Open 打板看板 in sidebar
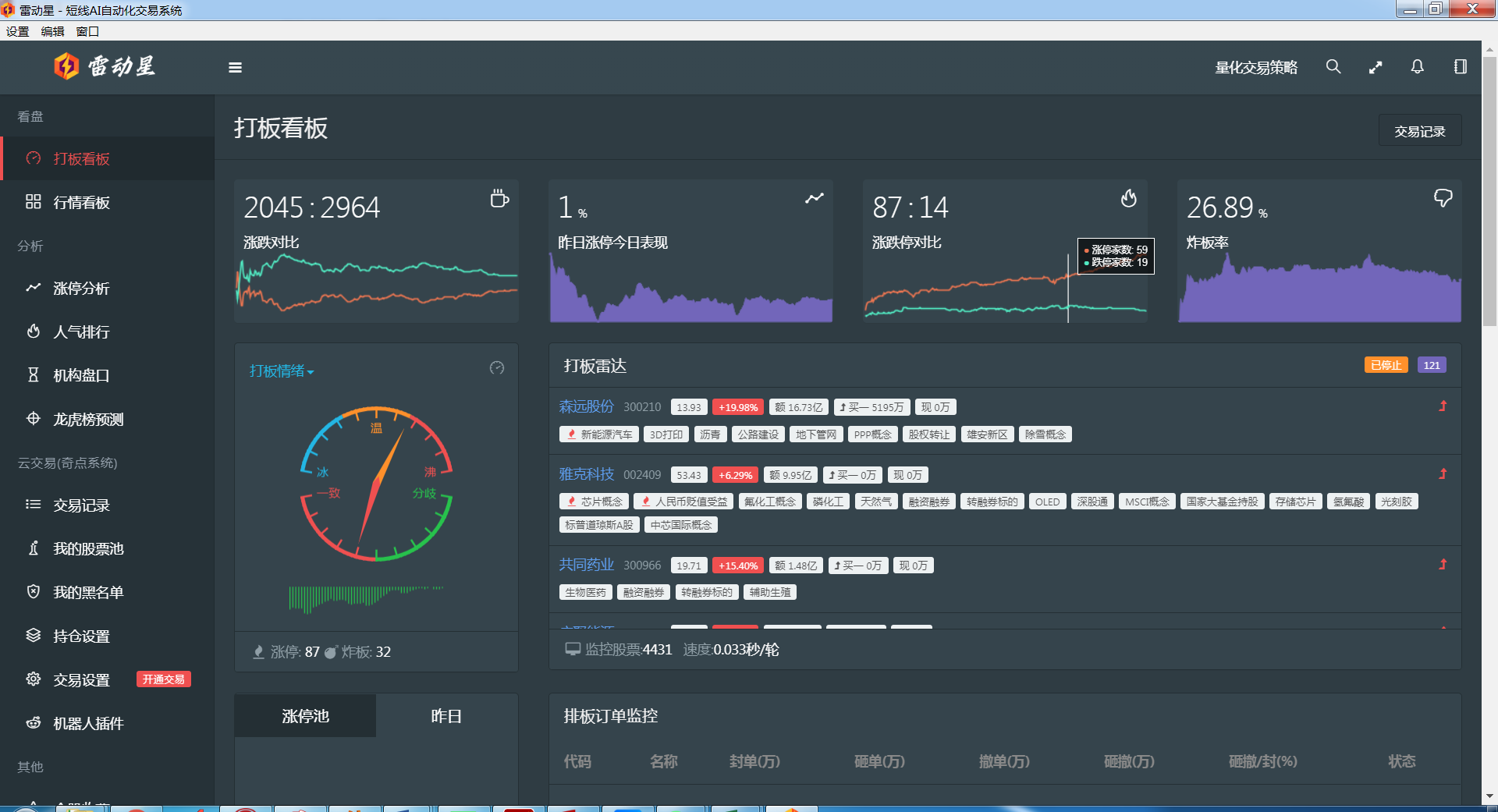 click(107, 158)
